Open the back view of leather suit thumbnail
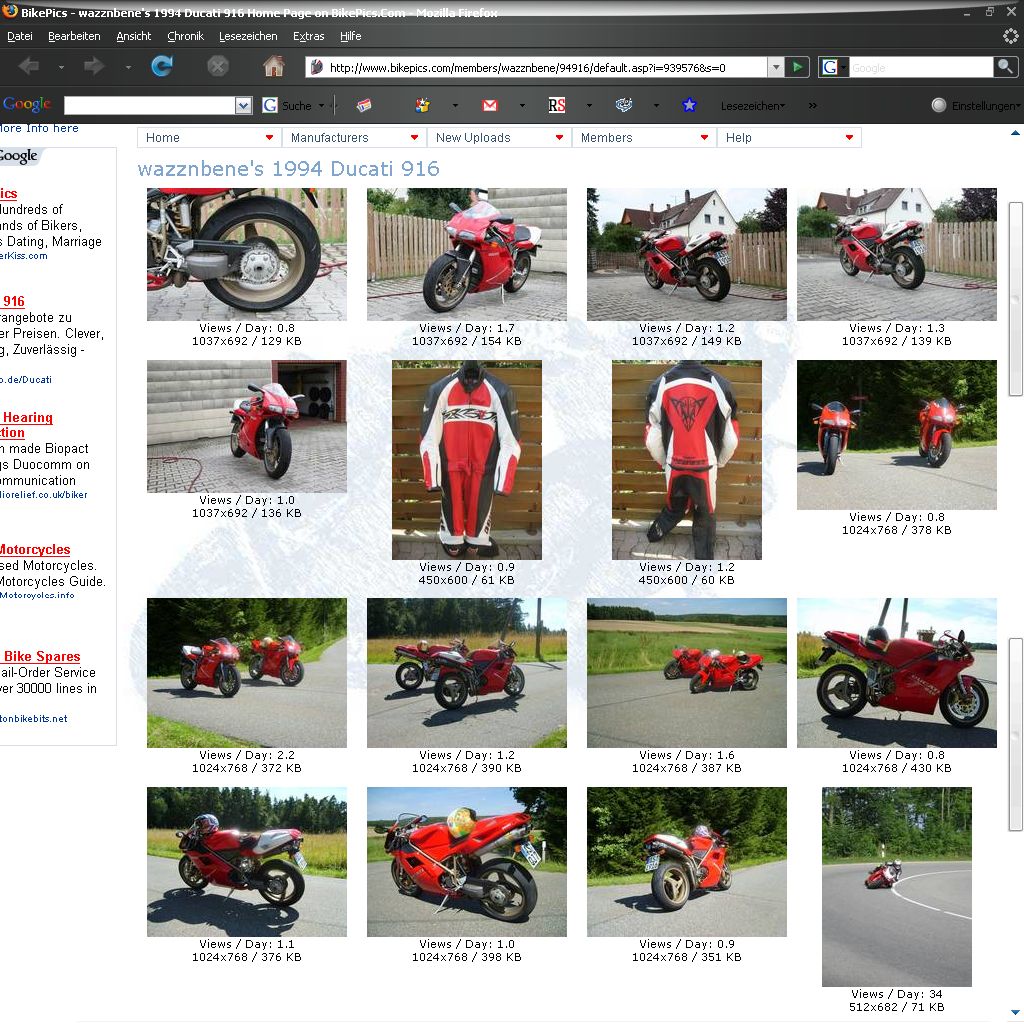 [x=687, y=460]
